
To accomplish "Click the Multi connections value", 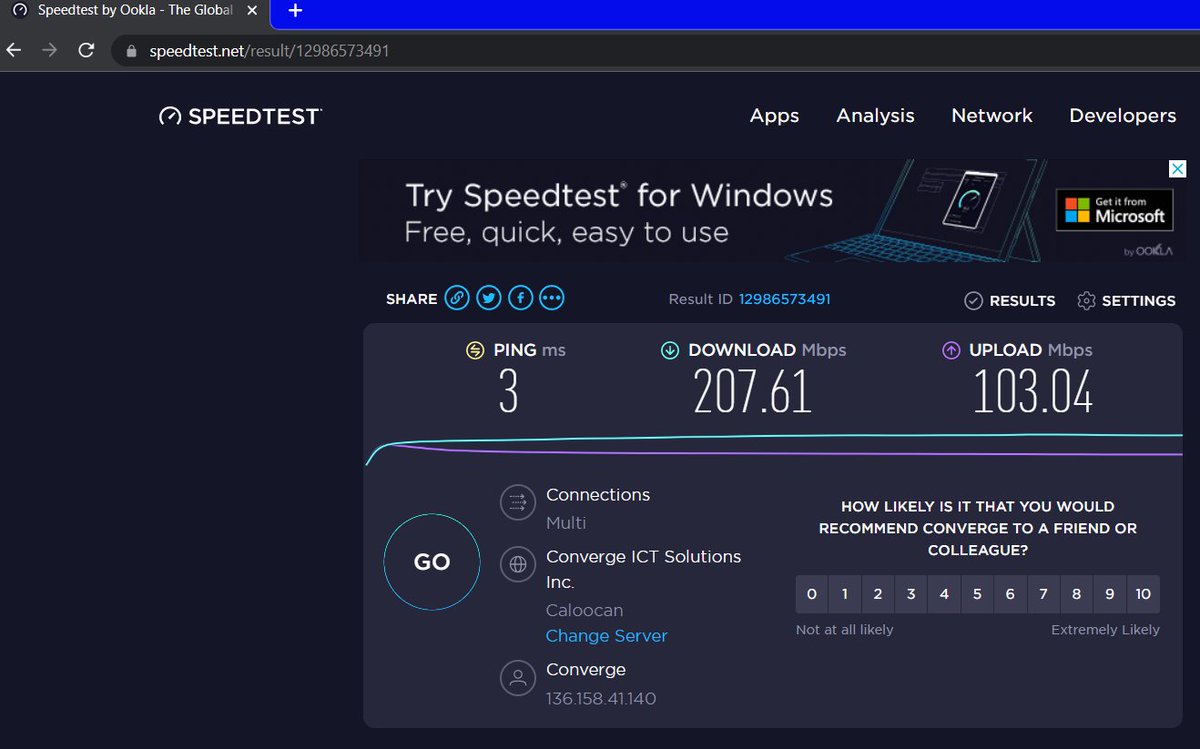I will coord(566,523).
